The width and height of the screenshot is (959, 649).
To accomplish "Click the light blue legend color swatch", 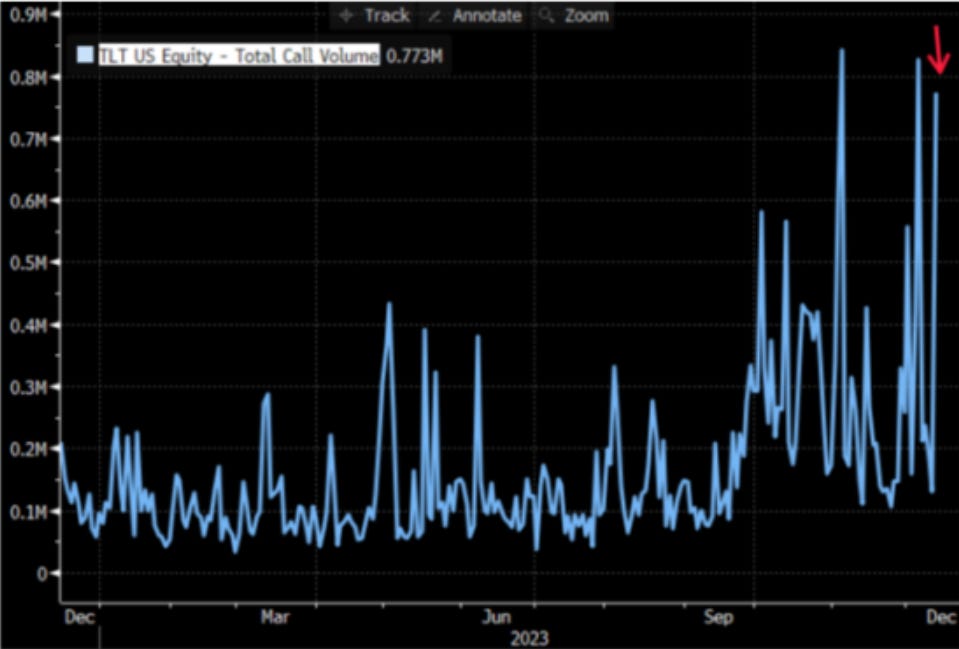I will point(86,55).
